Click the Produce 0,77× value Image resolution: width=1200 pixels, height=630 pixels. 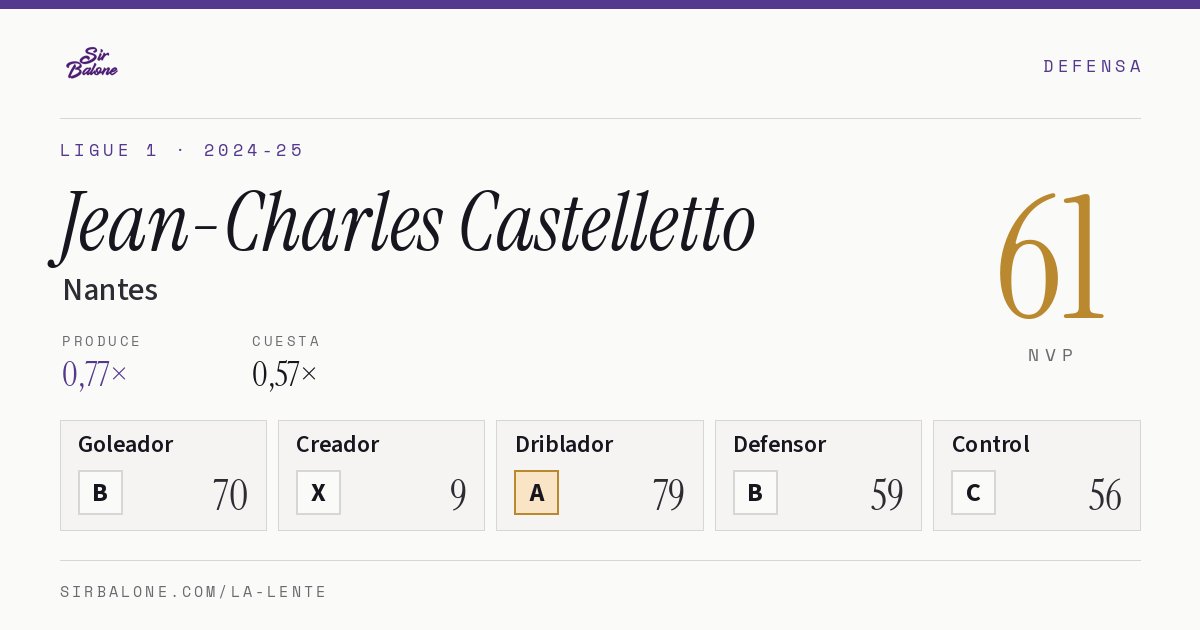(x=95, y=374)
